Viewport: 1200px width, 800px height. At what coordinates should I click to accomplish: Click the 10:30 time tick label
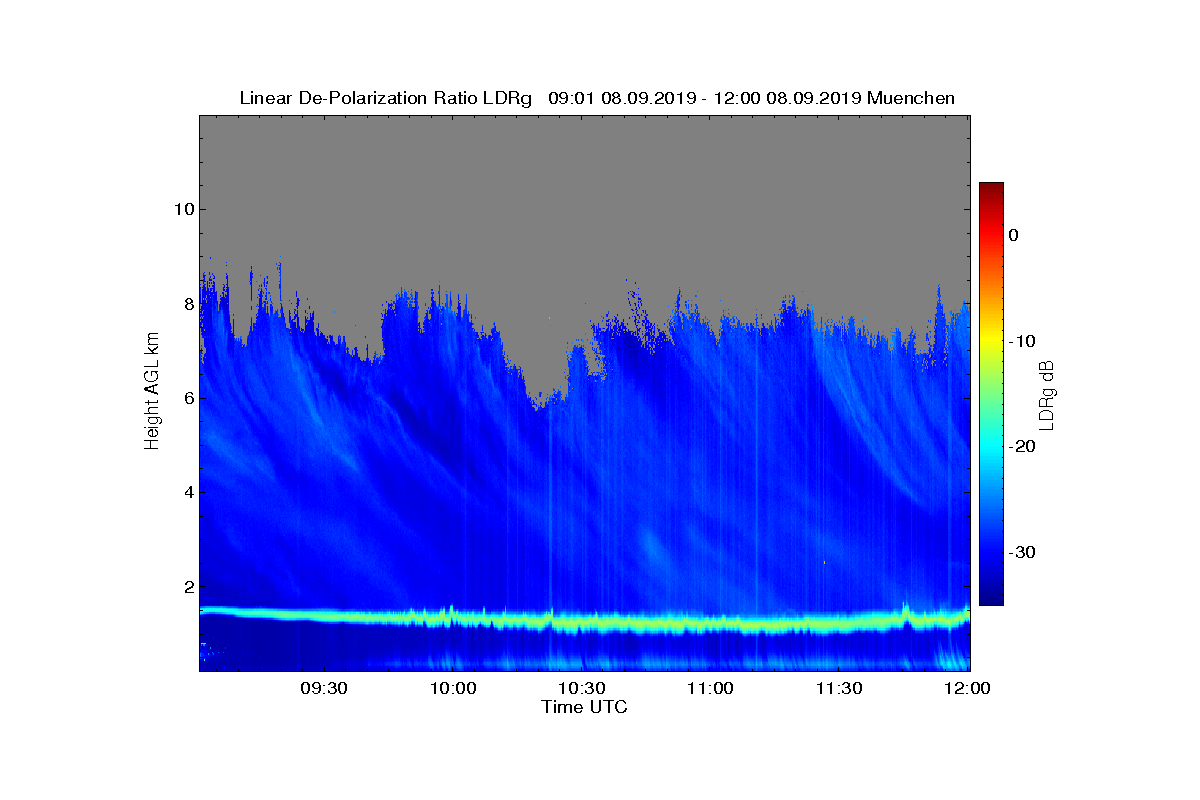[582, 689]
